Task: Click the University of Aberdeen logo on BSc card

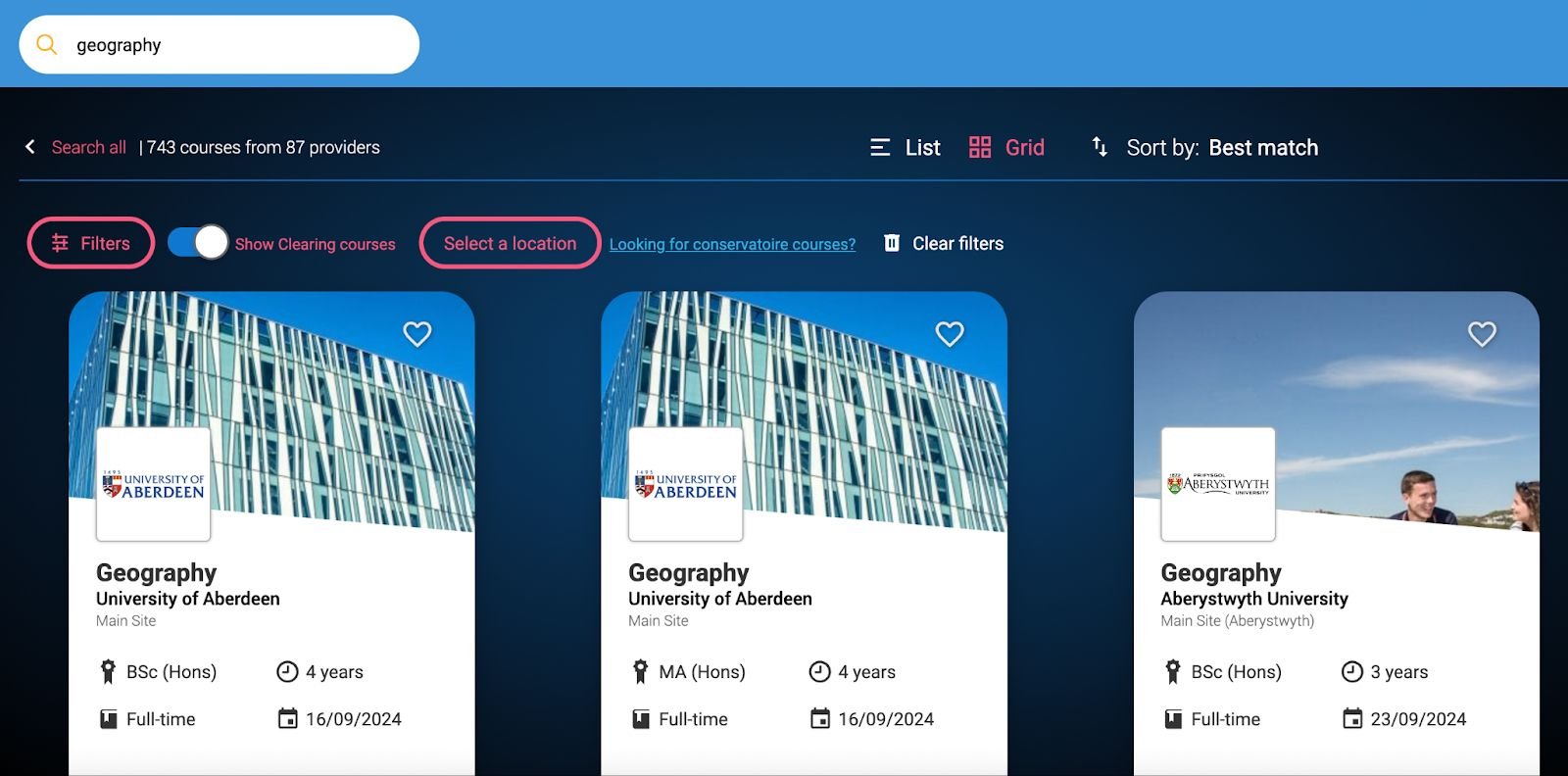Action: coord(153,484)
